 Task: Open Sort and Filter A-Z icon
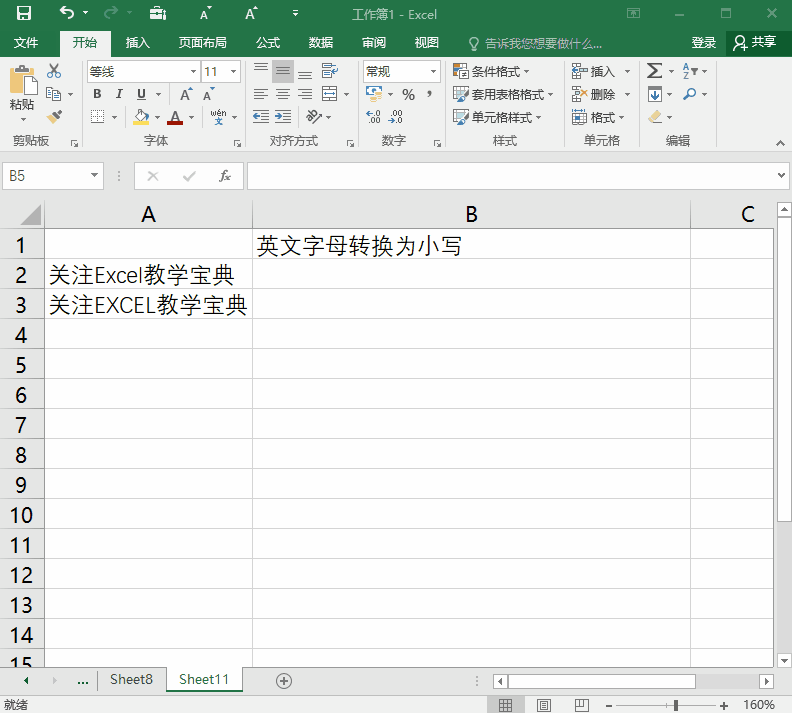coord(690,71)
